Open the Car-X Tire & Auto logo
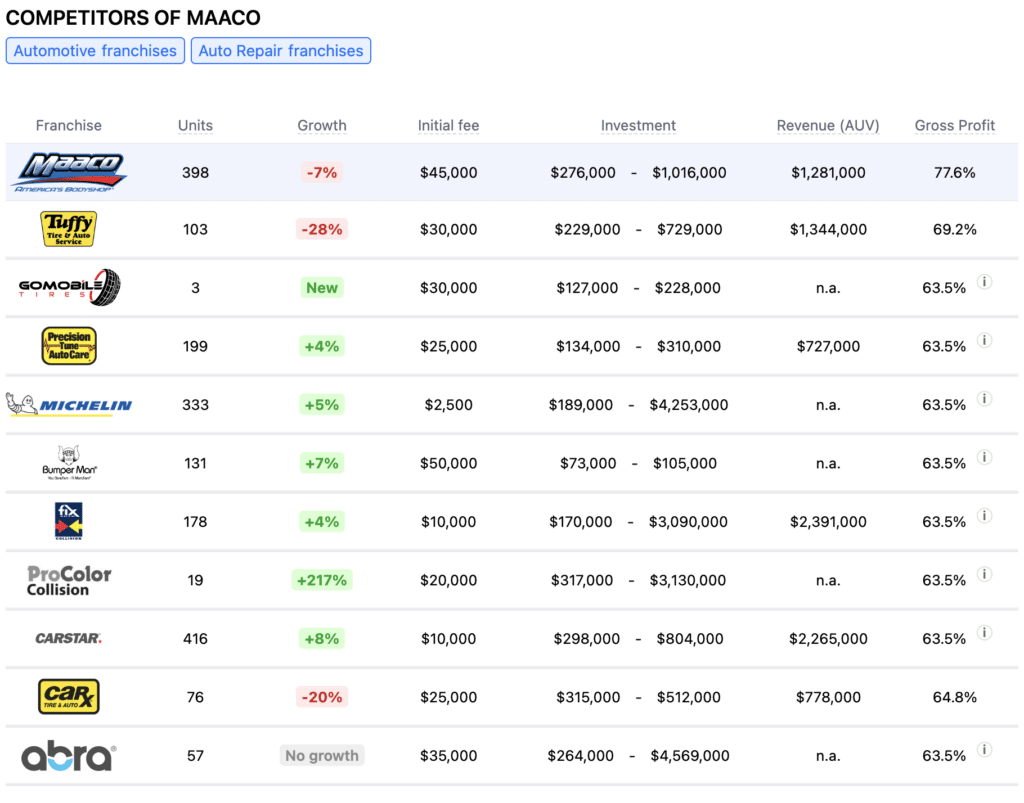 click(x=69, y=697)
